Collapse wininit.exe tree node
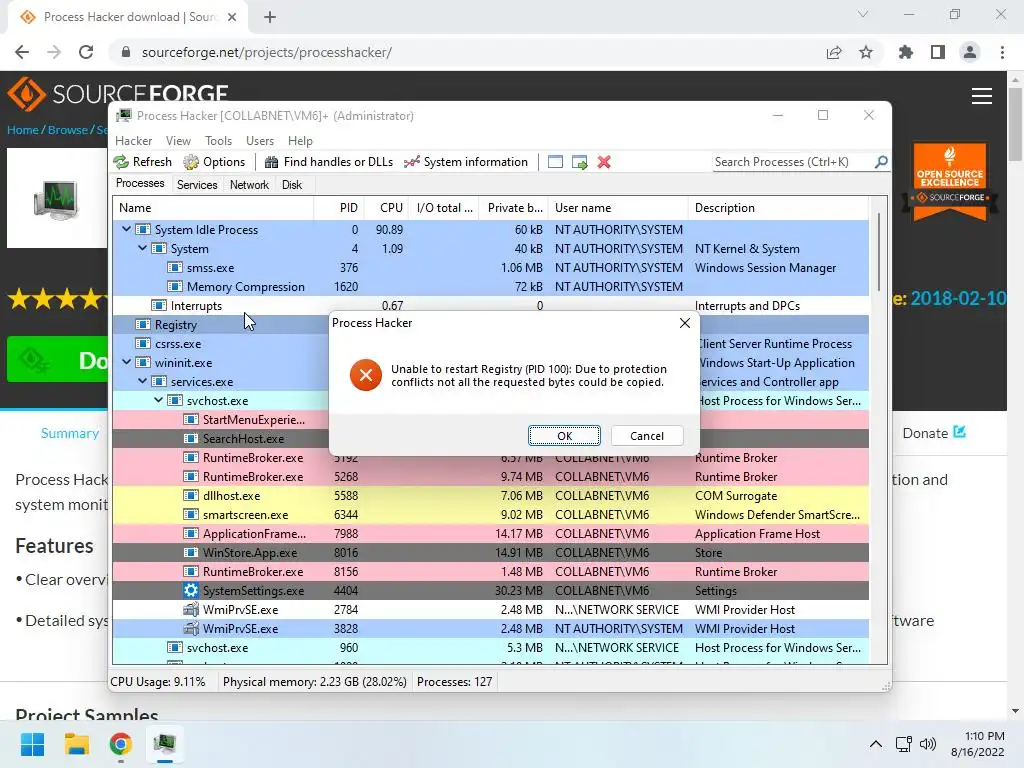The height and width of the screenshot is (768, 1024). [x=127, y=362]
